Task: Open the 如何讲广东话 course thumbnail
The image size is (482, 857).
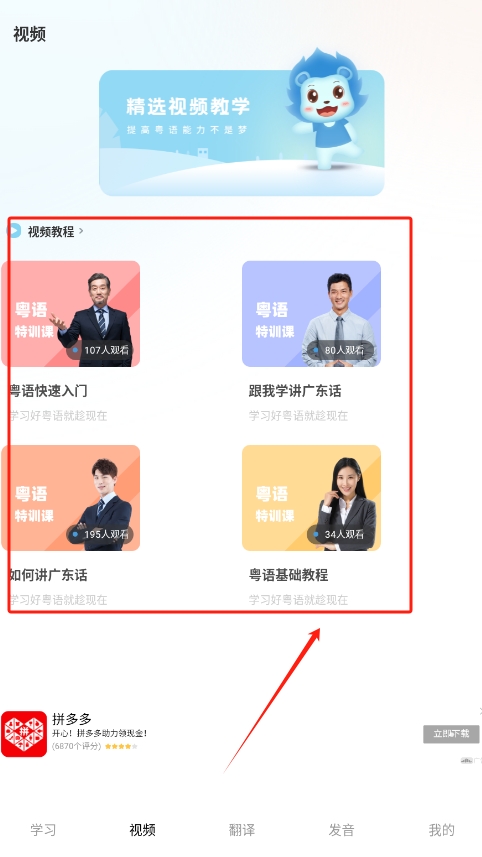Action: pos(70,498)
